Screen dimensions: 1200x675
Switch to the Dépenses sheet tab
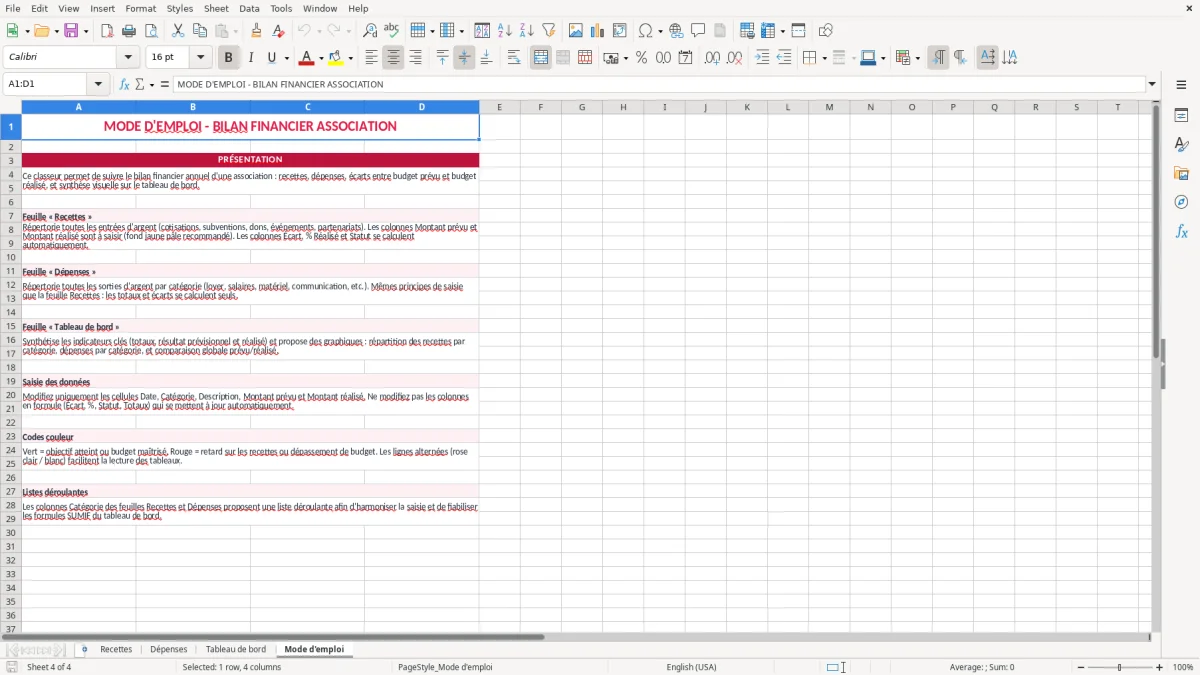tap(168, 649)
